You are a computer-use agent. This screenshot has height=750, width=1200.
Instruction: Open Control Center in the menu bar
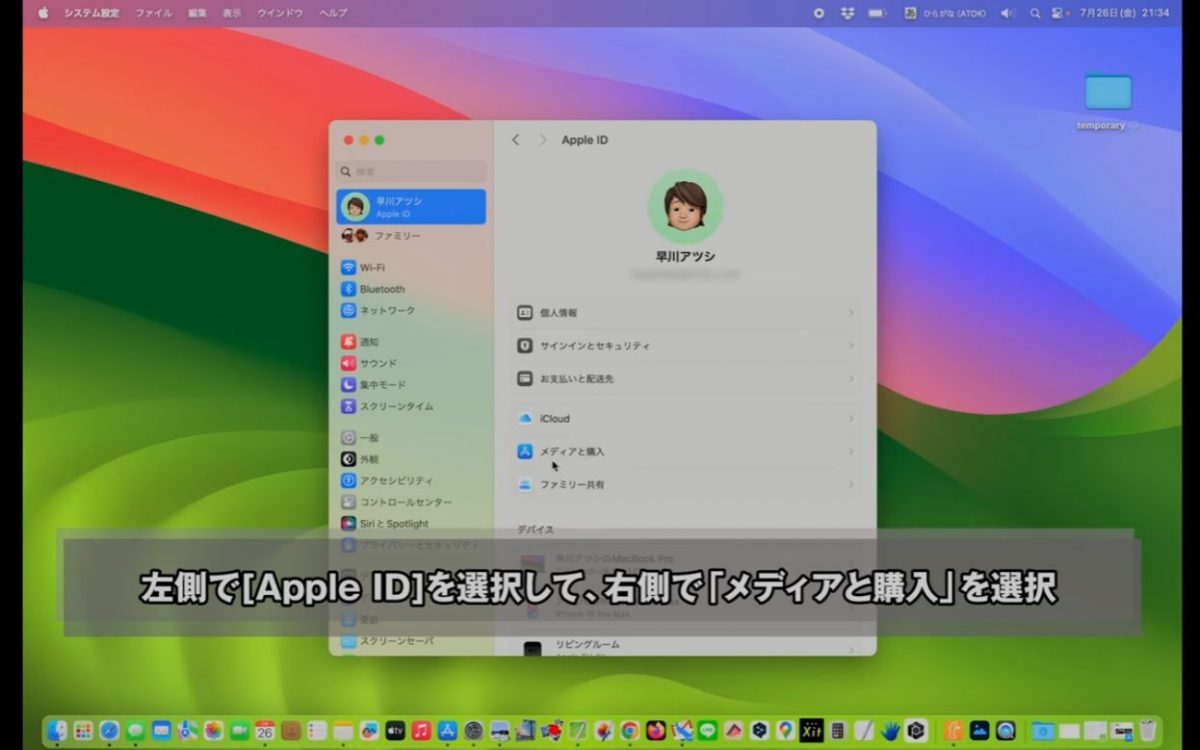(1059, 13)
